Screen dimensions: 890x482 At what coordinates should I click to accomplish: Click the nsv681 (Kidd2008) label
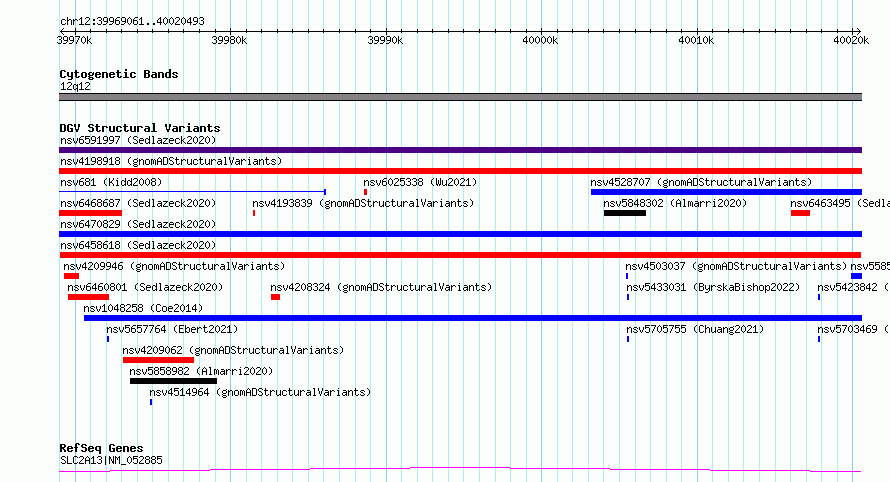coord(111,182)
